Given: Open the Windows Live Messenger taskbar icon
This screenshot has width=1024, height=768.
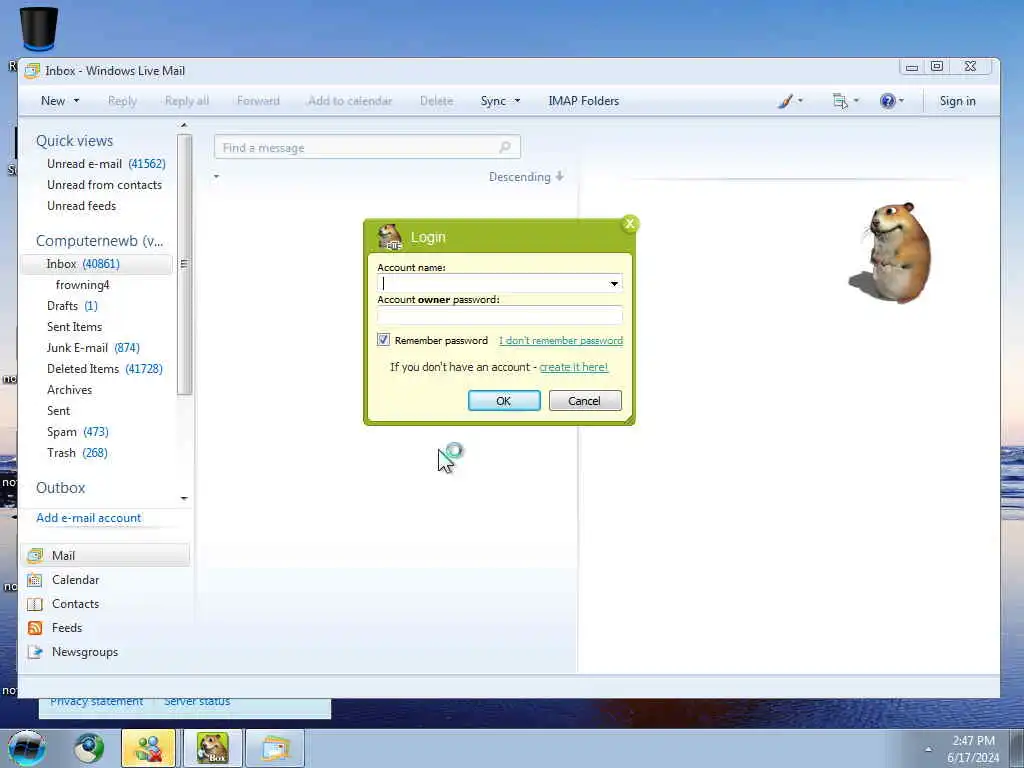Looking at the screenshot, I should pos(148,748).
